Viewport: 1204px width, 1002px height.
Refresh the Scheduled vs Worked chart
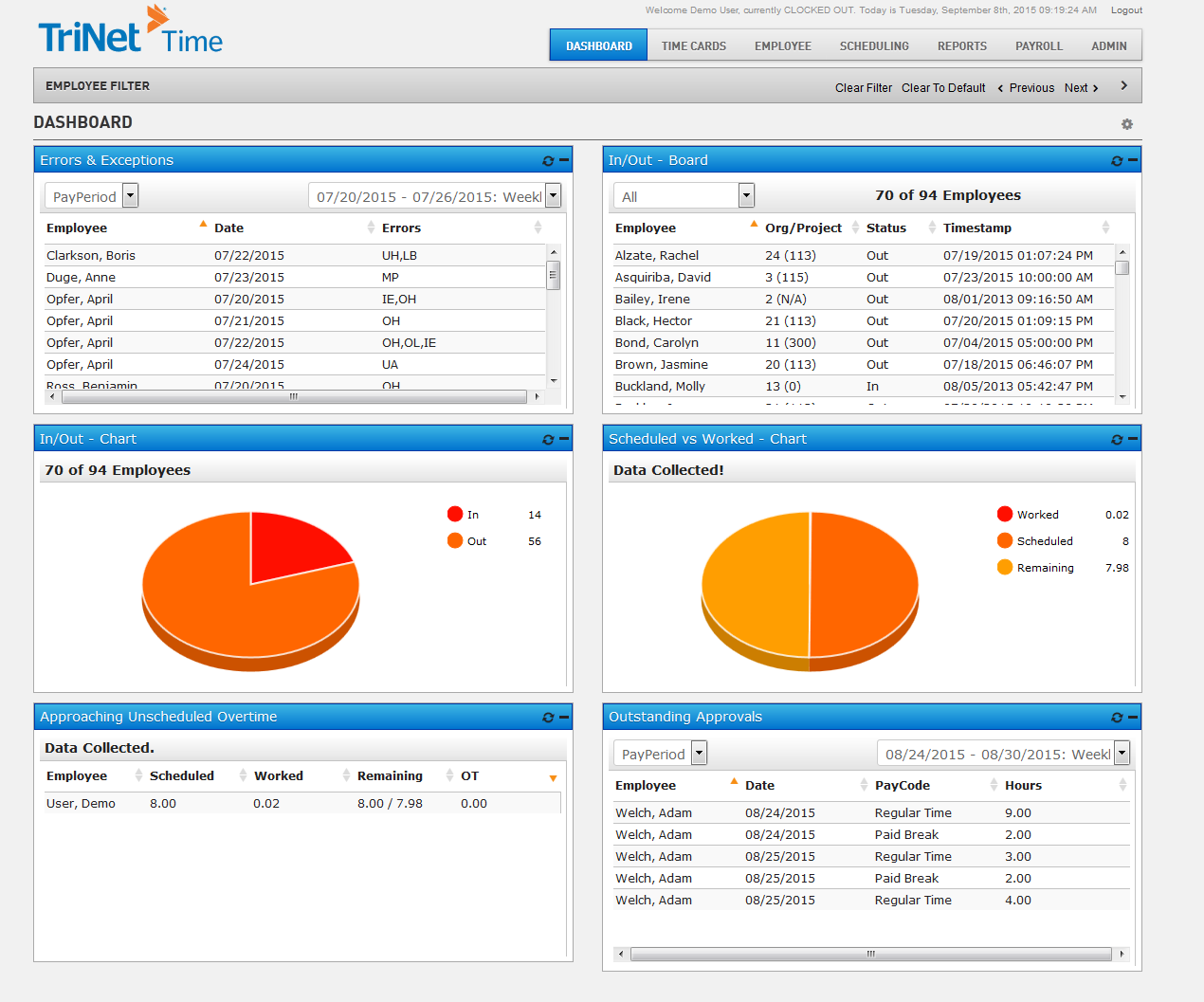coord(1117,438)
